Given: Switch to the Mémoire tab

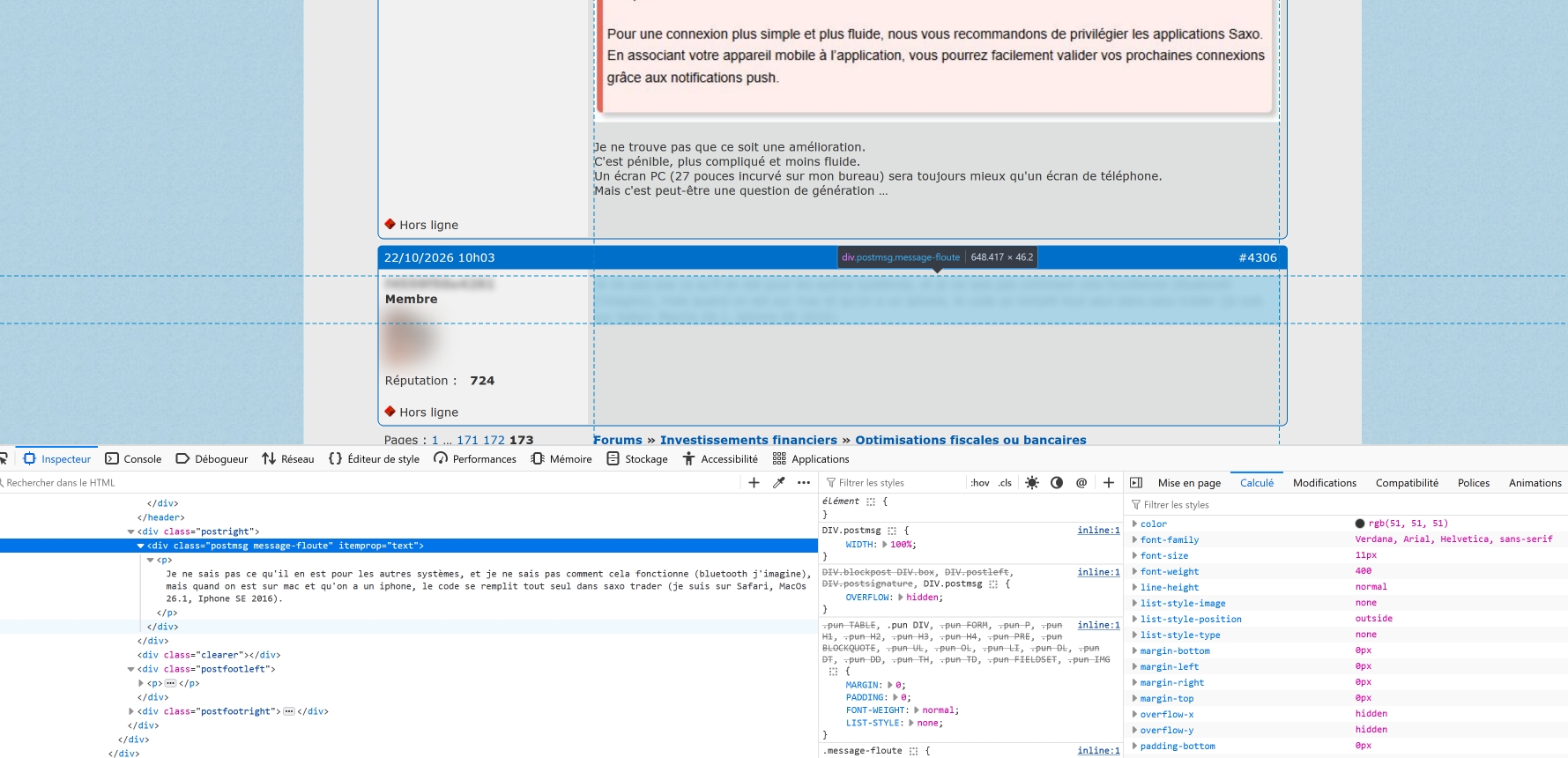Looking at the screenshot, I should click(561, 458).
